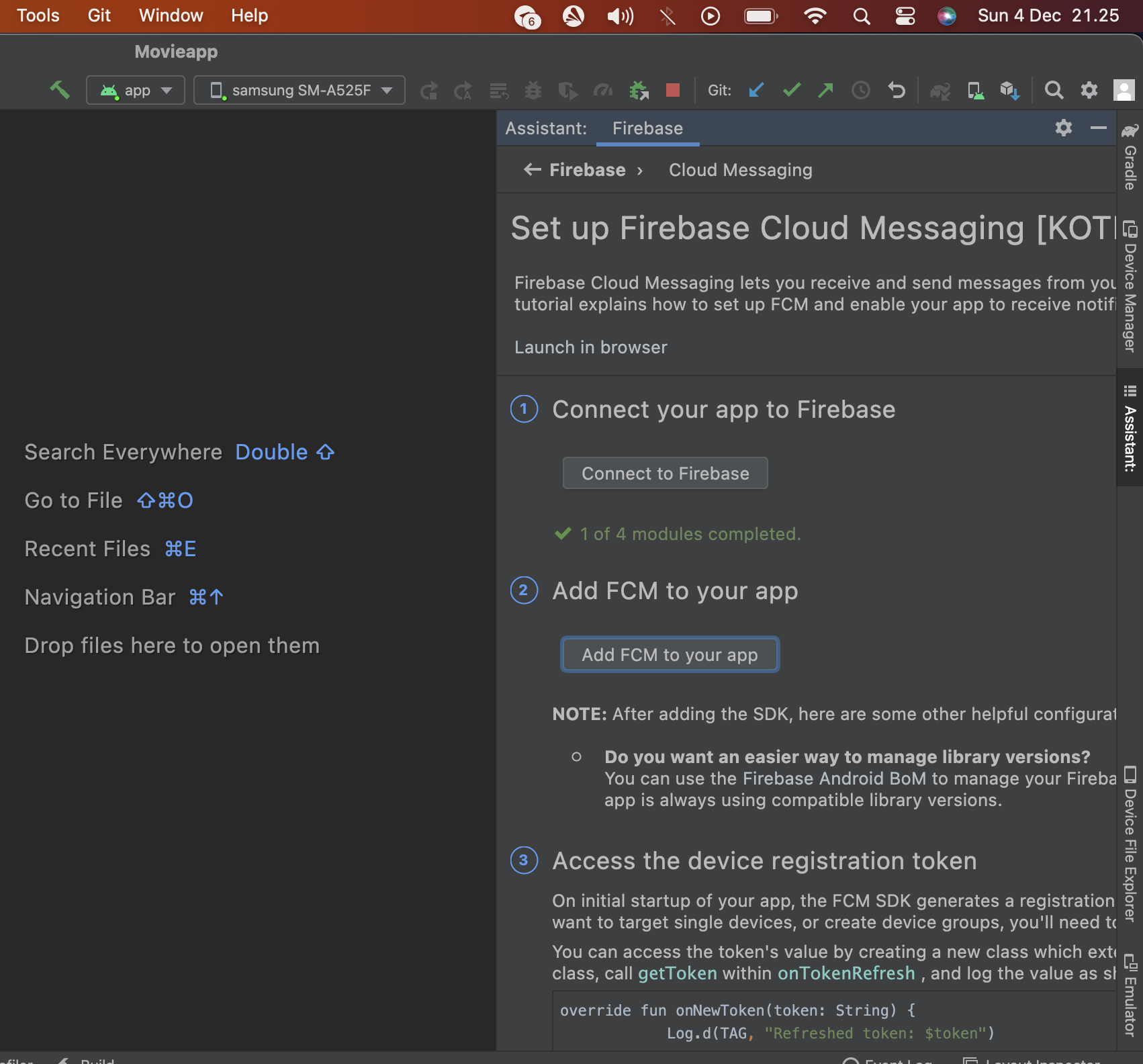Open Spotlight search in menu bar

[862, 16]
